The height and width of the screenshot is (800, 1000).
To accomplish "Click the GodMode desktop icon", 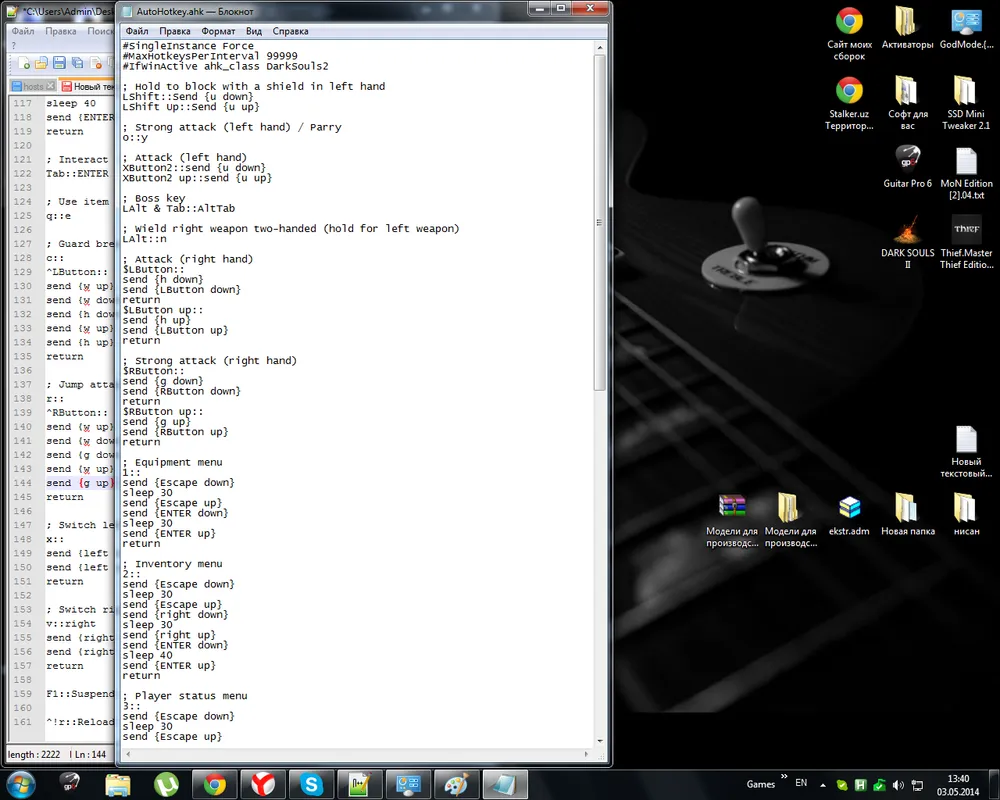I will coord(965,28).
